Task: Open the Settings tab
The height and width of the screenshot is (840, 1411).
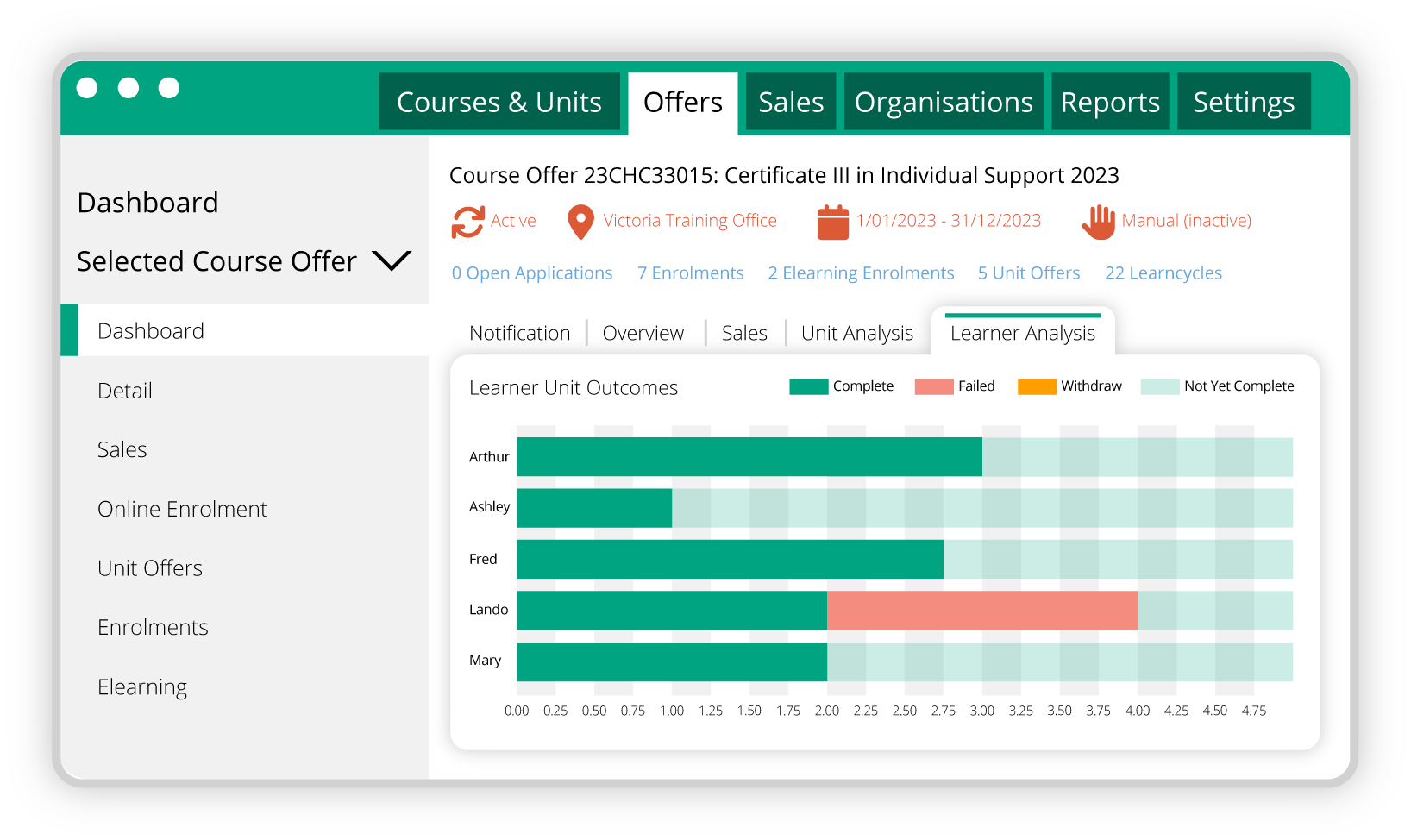Action: click(1244, 102)
